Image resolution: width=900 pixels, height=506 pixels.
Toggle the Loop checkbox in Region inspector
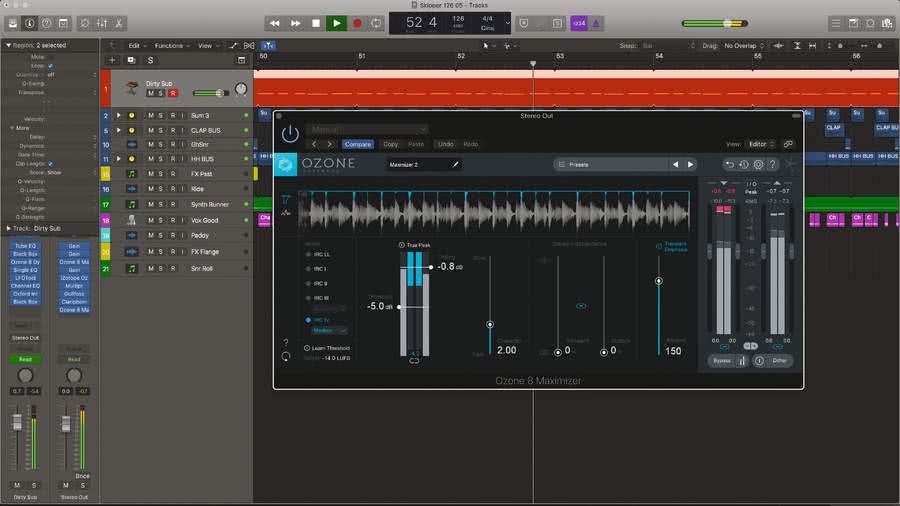[x=51, y=66]
